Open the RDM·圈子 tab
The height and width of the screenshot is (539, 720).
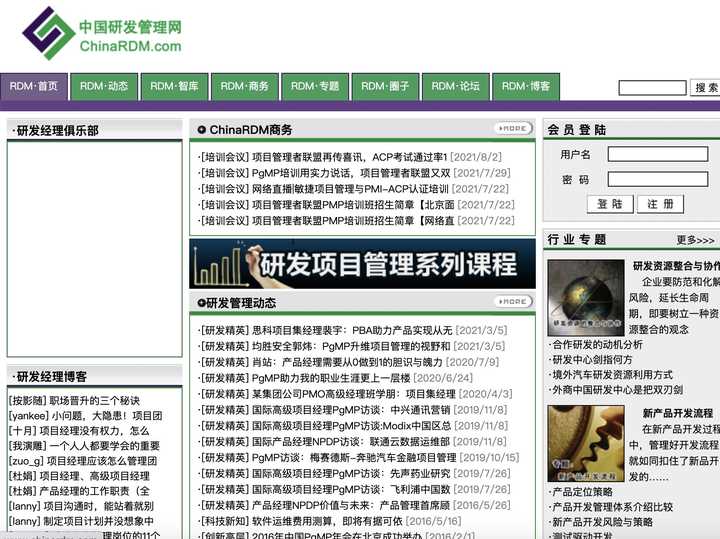click(x=385, y=86)
